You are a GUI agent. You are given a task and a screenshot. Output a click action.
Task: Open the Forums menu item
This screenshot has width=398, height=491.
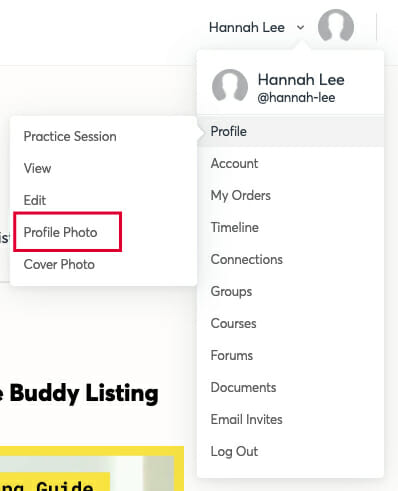click(291, 355)
